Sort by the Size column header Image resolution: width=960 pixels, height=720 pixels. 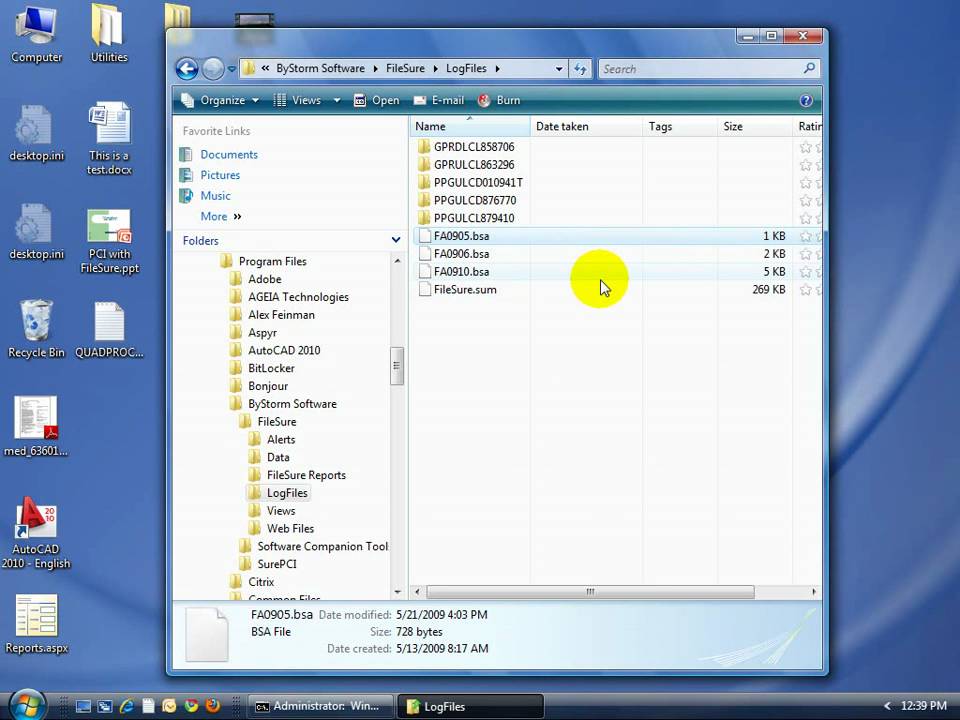tap(754, 126)
